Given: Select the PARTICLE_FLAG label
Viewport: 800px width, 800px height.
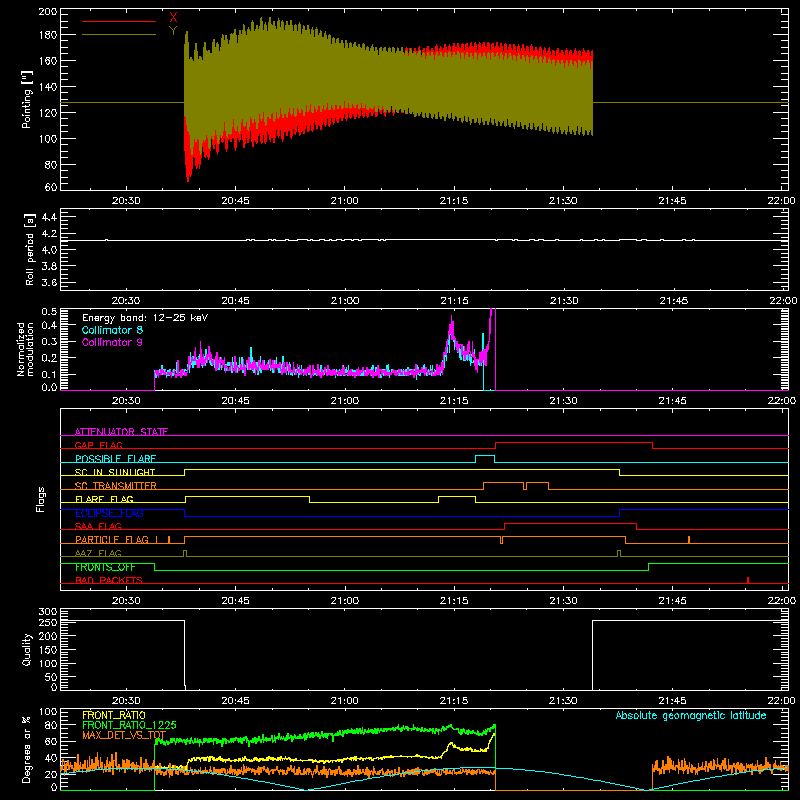Looking at the screenshot, I should tap(112, 540).
